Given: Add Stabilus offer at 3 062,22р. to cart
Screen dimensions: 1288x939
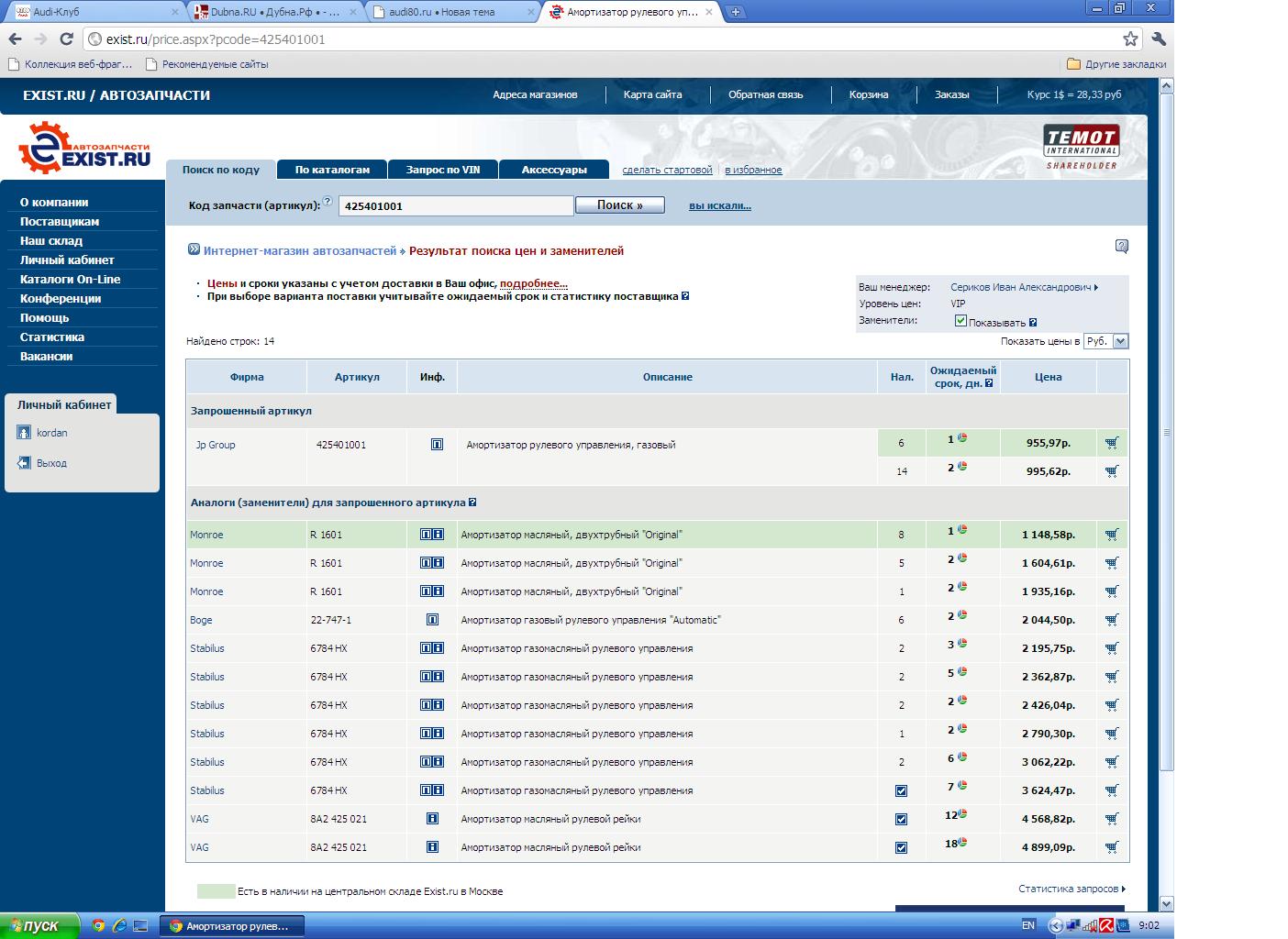Looking at the screenshot, I should pos(1112,762).
